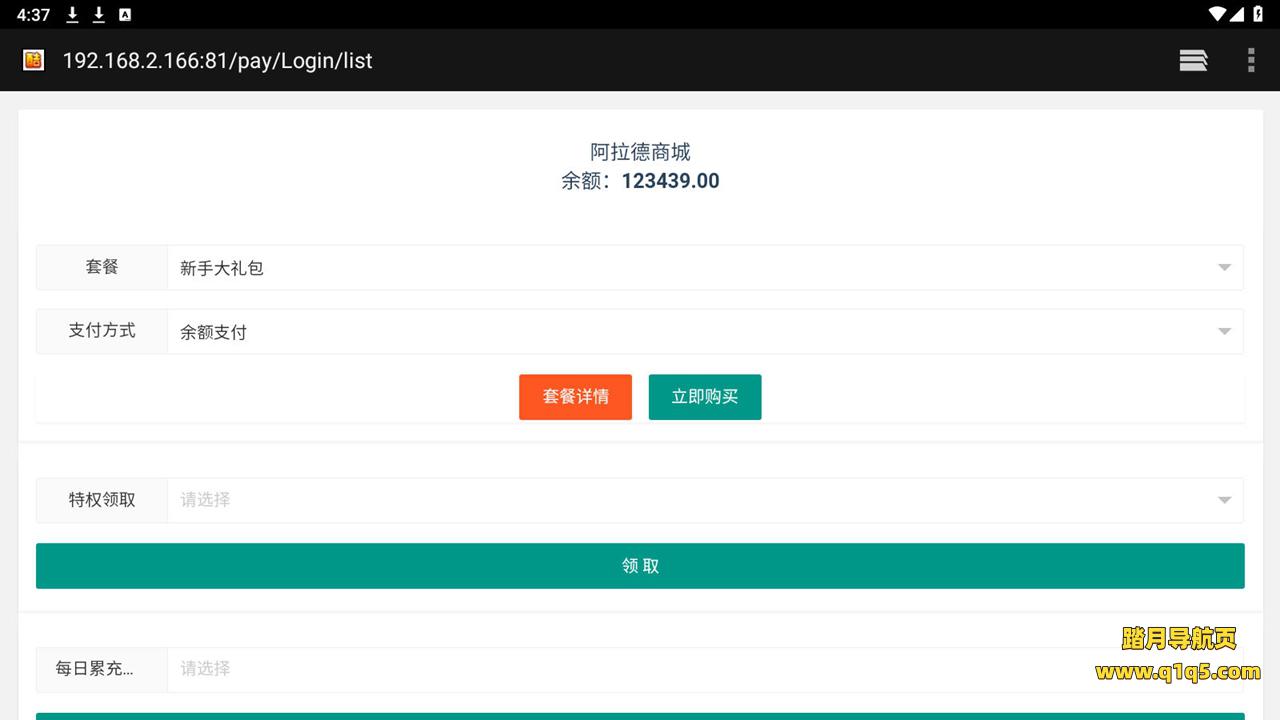Image resolution: width=1280 pixels, height=720 pixels.
Task: Open the browser tab switcher icon
Action: click(1193, 60)
